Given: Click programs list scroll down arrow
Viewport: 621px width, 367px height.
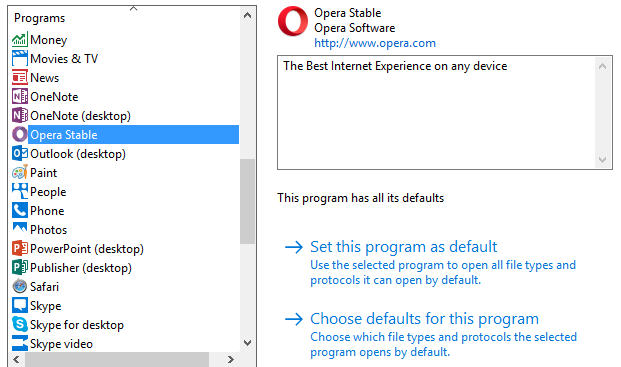Looking at the screenshot, I should pos(248,343).
